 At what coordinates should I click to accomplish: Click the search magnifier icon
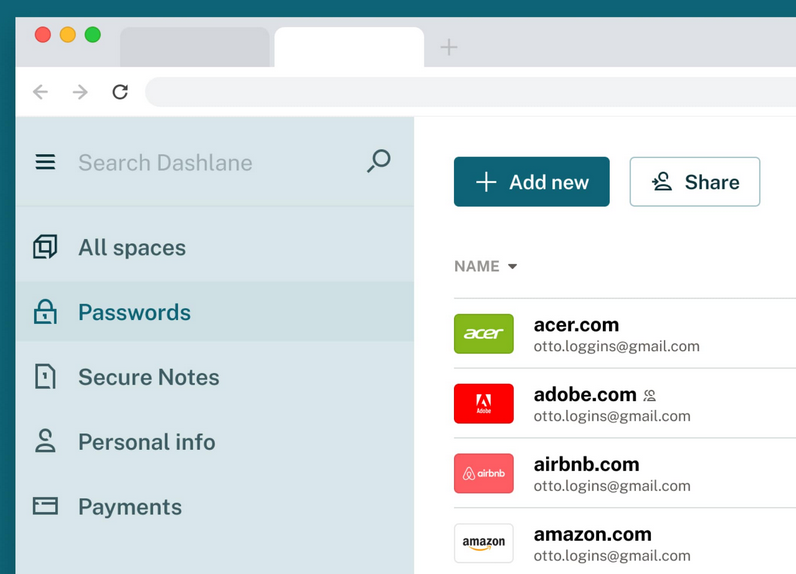coord(378,161)
